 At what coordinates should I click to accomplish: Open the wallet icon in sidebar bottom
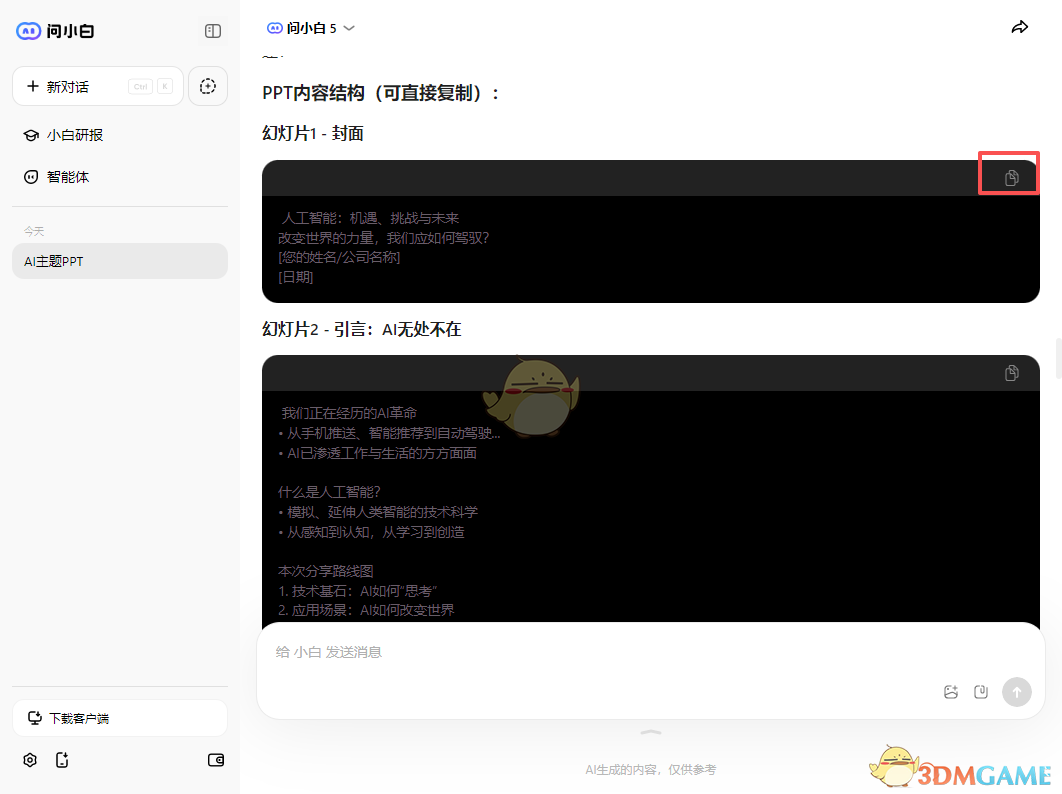coord(216,760)
